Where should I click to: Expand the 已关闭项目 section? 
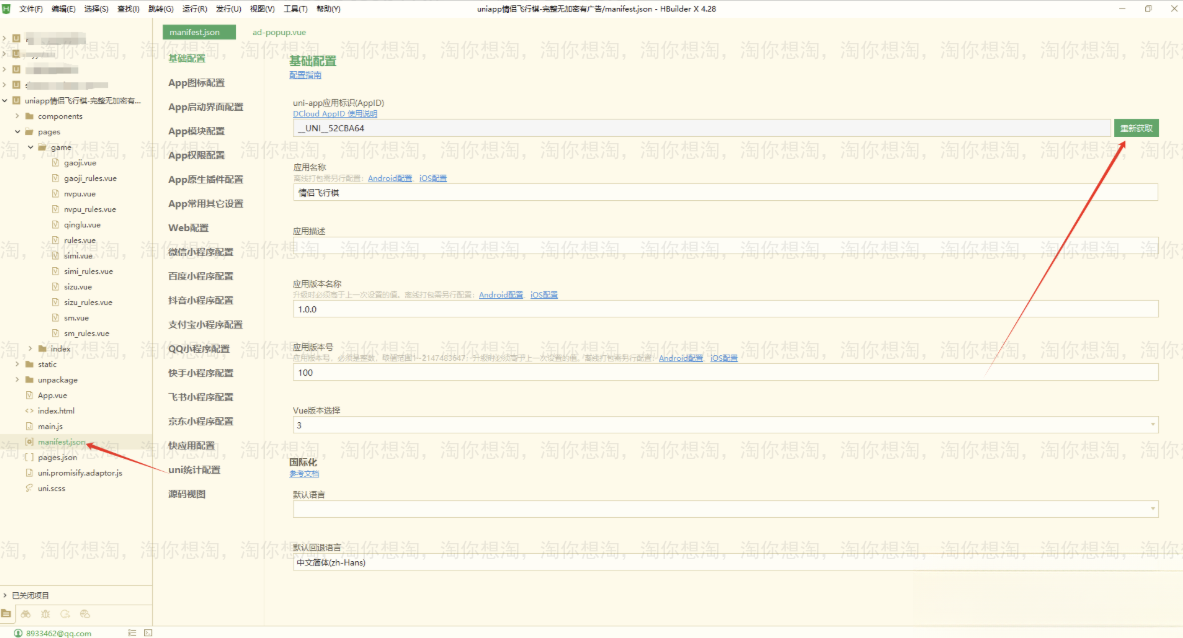coord(5,595)
